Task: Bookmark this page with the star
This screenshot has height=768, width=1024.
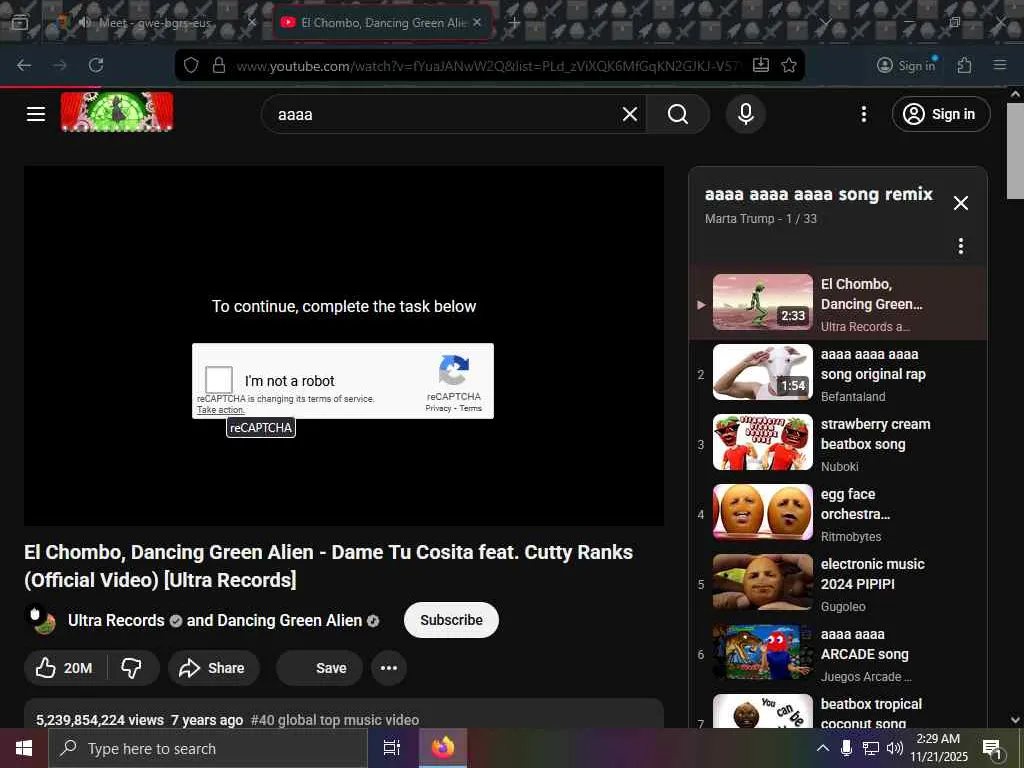Action: [789, 65]
